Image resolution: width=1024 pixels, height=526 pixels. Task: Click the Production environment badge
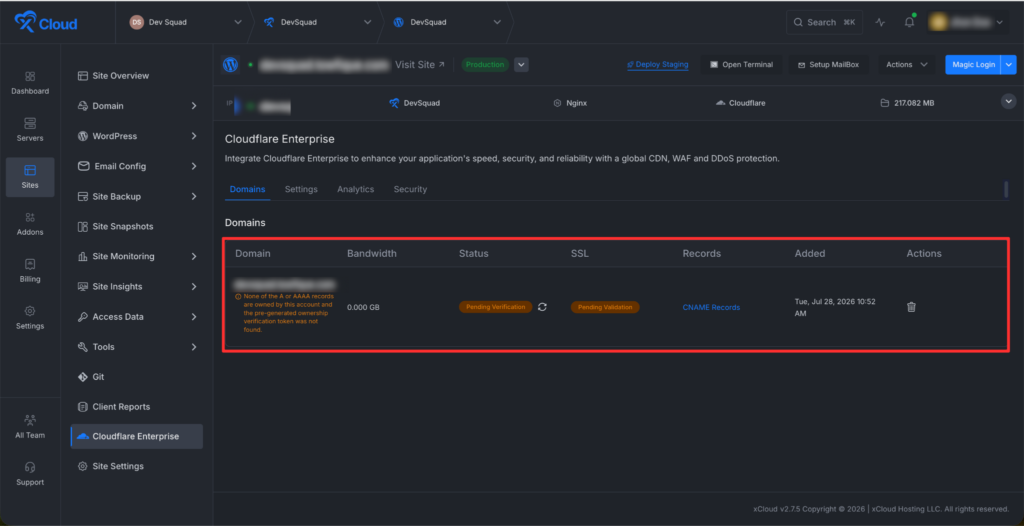click(485, 65)
